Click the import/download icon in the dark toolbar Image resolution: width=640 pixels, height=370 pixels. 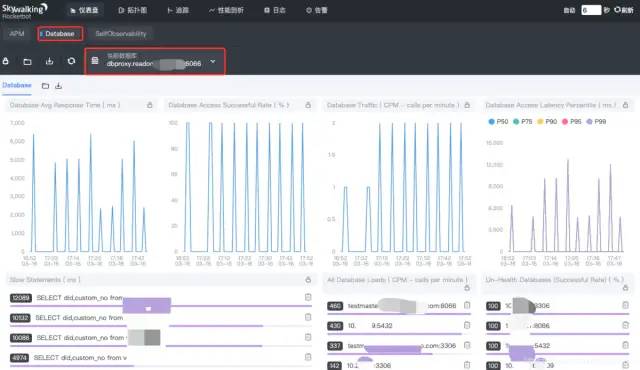(49, 61)
